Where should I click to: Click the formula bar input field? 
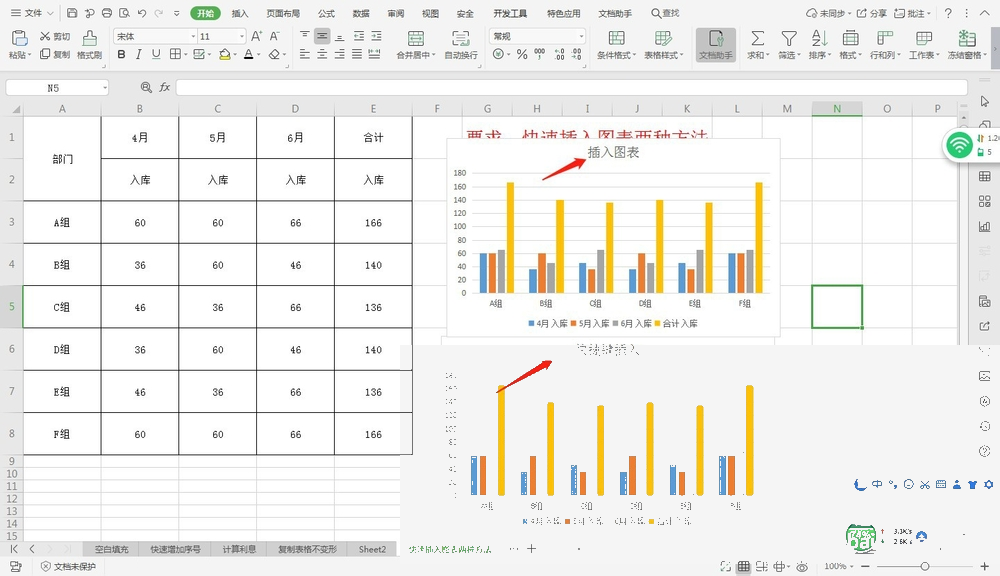[x=571, y=87]
